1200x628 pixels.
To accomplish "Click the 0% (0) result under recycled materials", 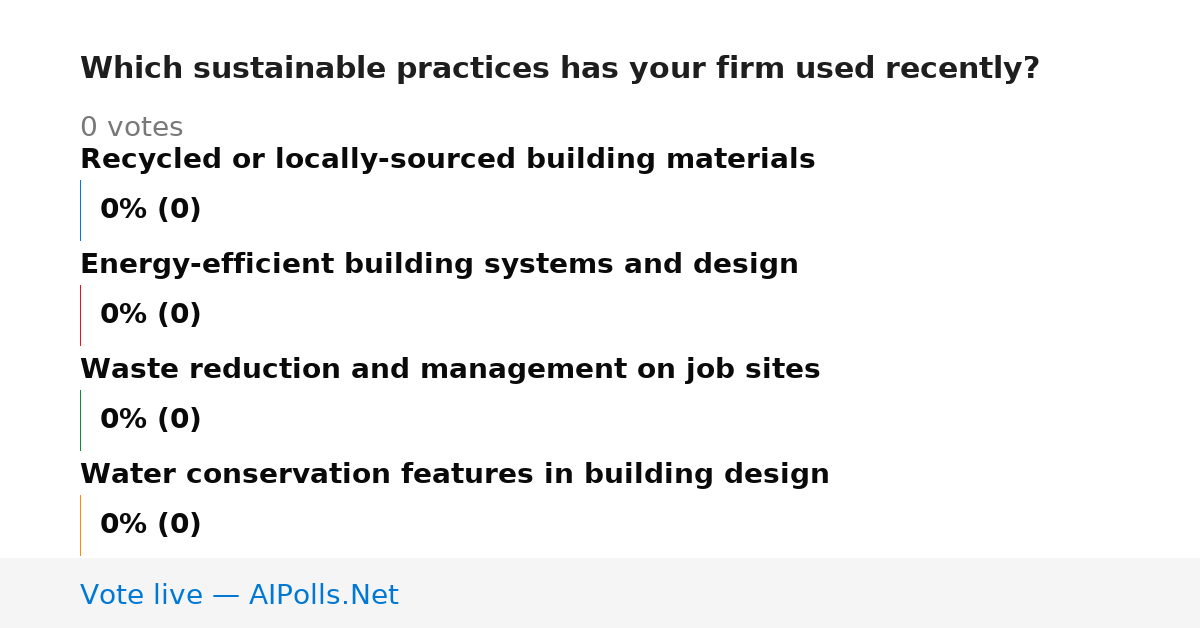I will click(151, 210).
